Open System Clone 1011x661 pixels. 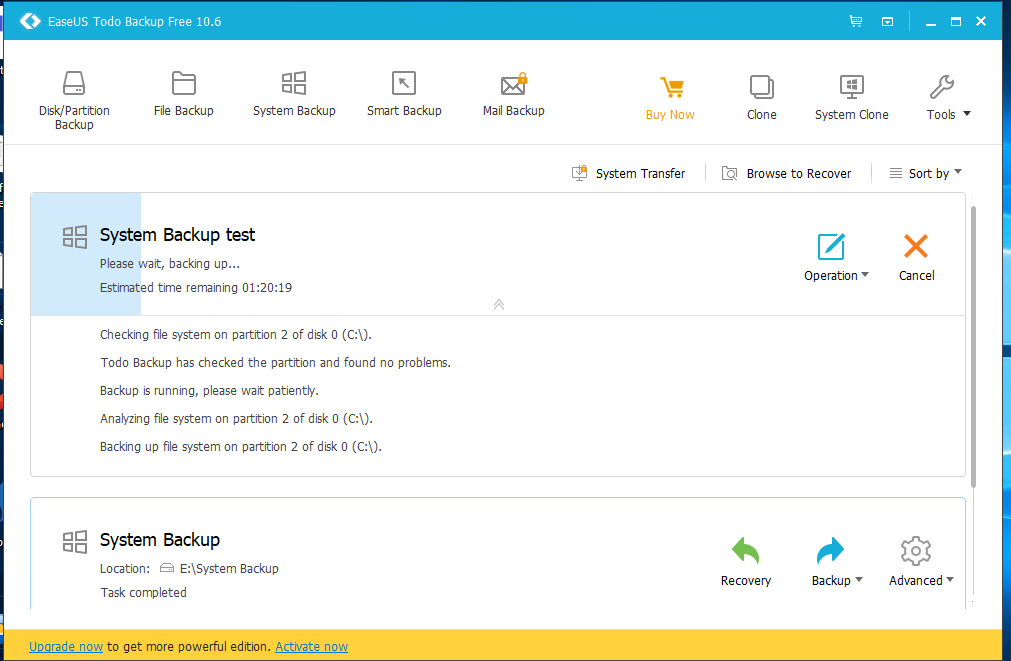tap(852, 98)
